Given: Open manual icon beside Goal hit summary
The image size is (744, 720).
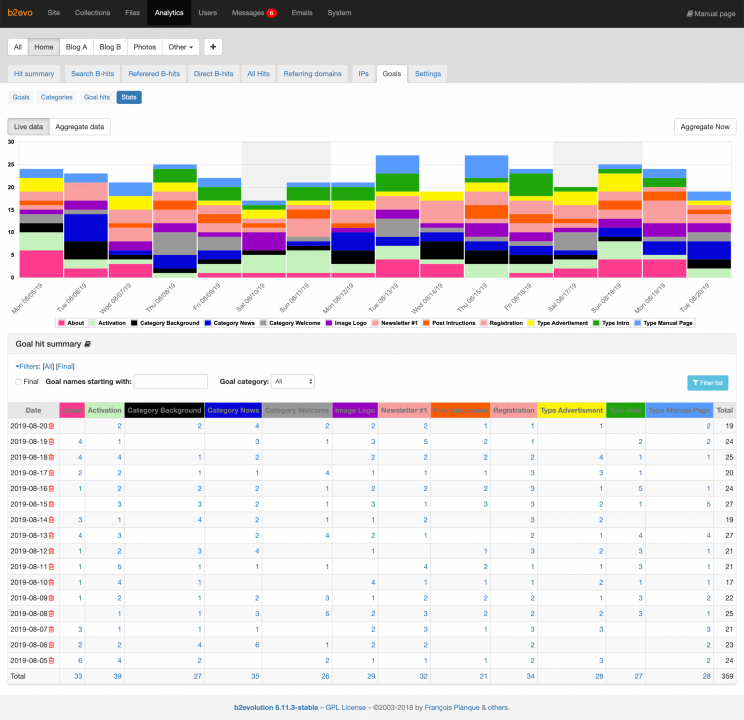Looking at the screenshot, I should [87, 344].
